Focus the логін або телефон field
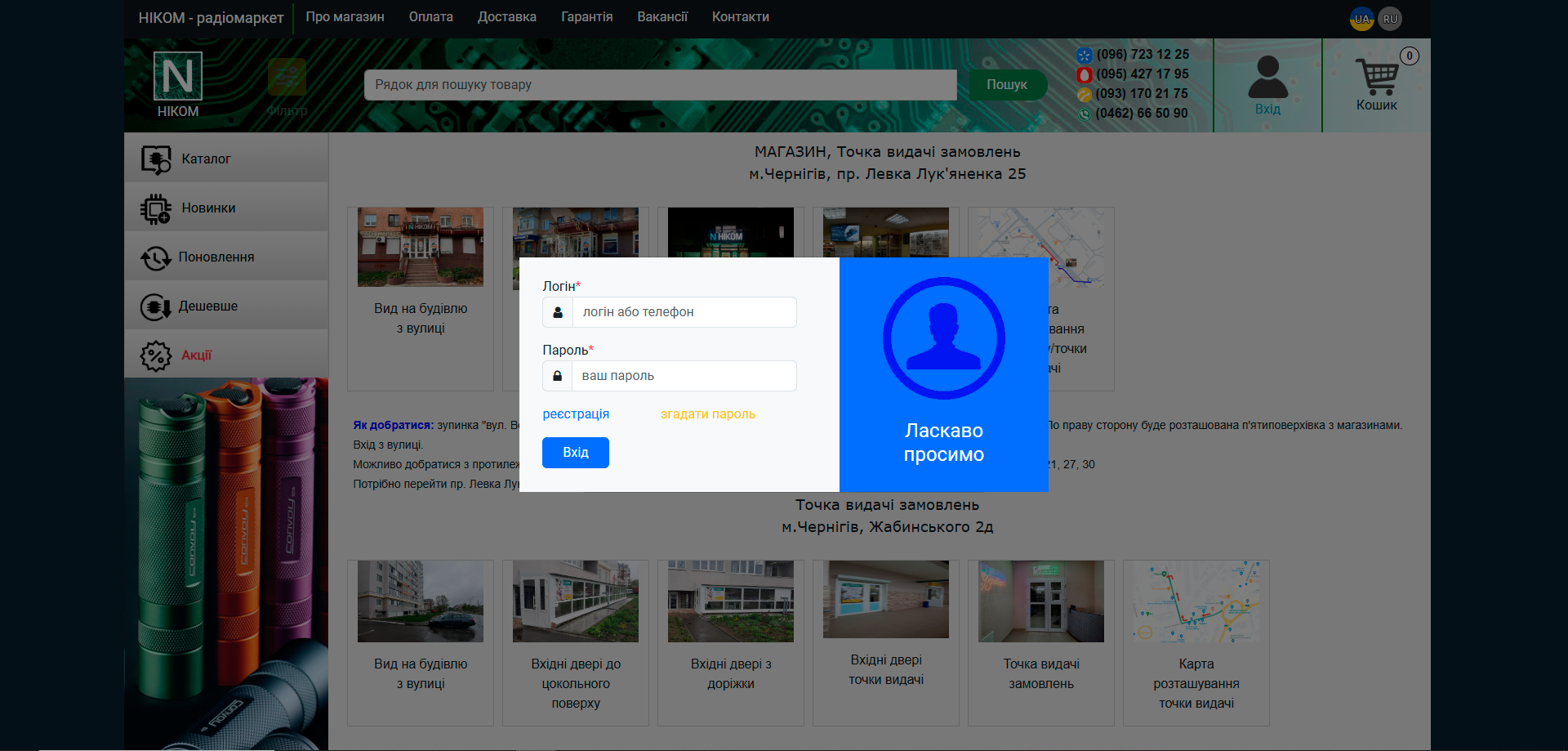1568x751 pixels. [684, 312]
